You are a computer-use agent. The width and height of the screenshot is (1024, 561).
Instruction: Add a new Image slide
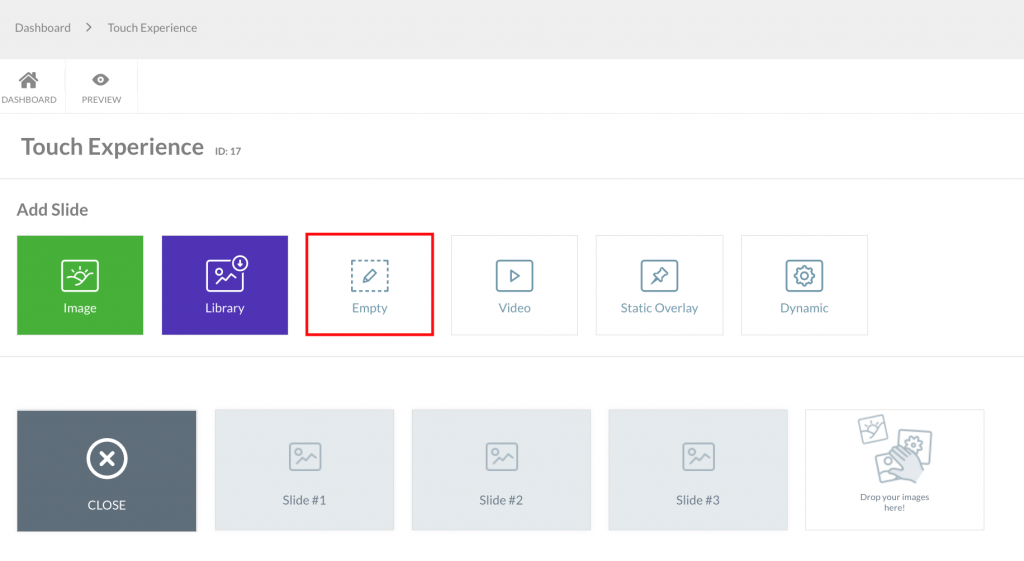pyautogui.click(x=80, y=285)
